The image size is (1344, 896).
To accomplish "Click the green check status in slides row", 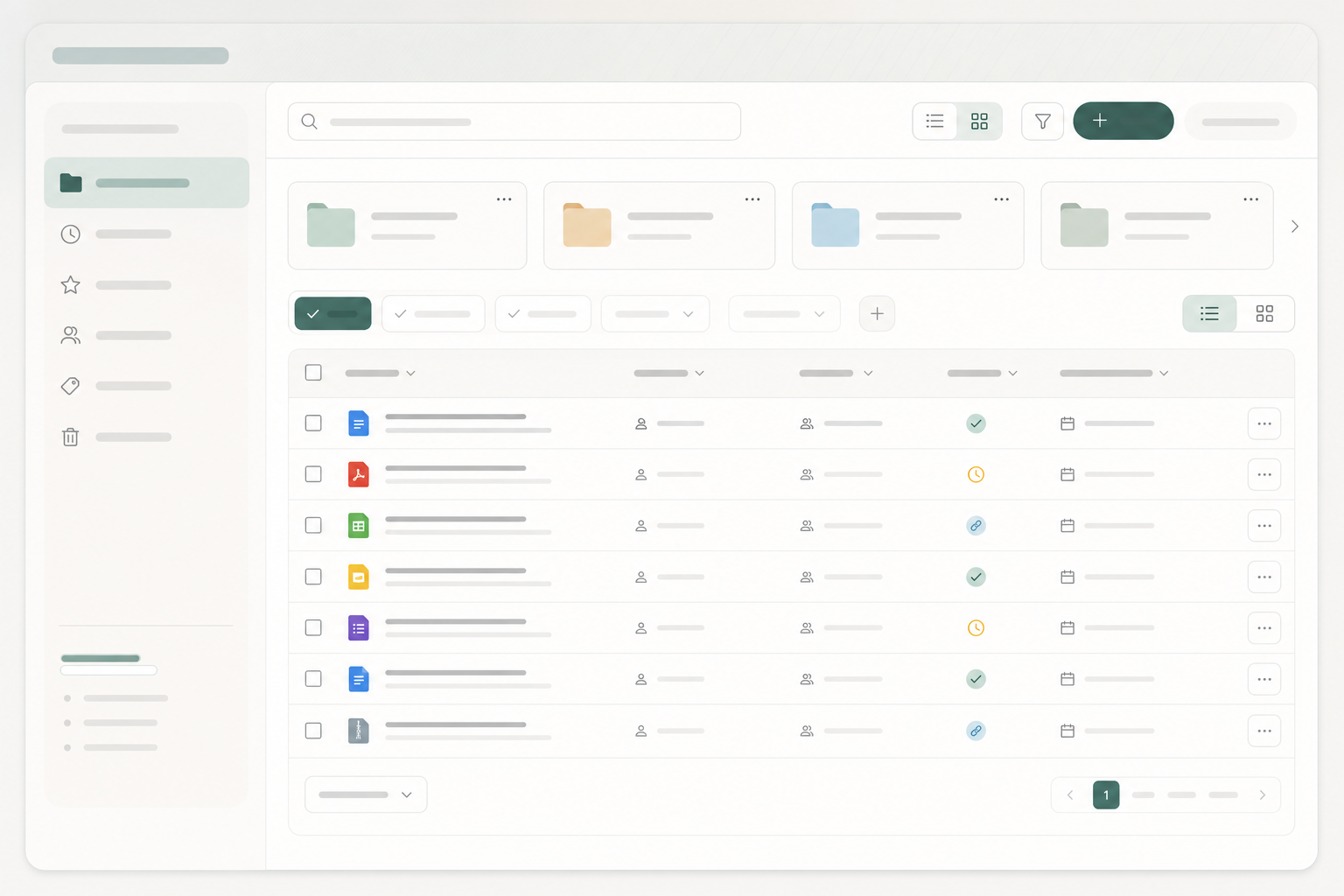I will click(976, 577).
